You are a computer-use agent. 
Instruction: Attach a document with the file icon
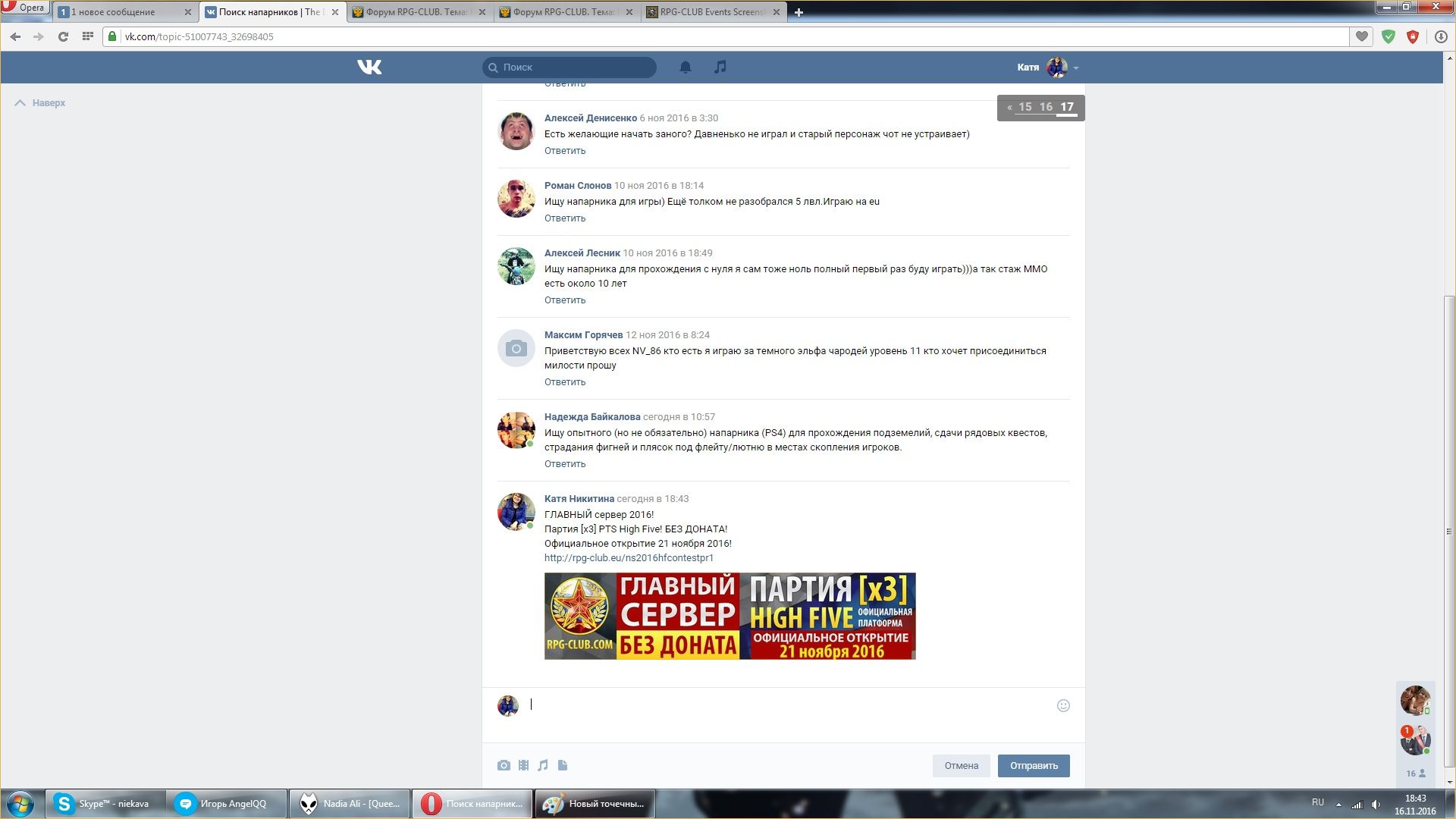coord(563,765)
